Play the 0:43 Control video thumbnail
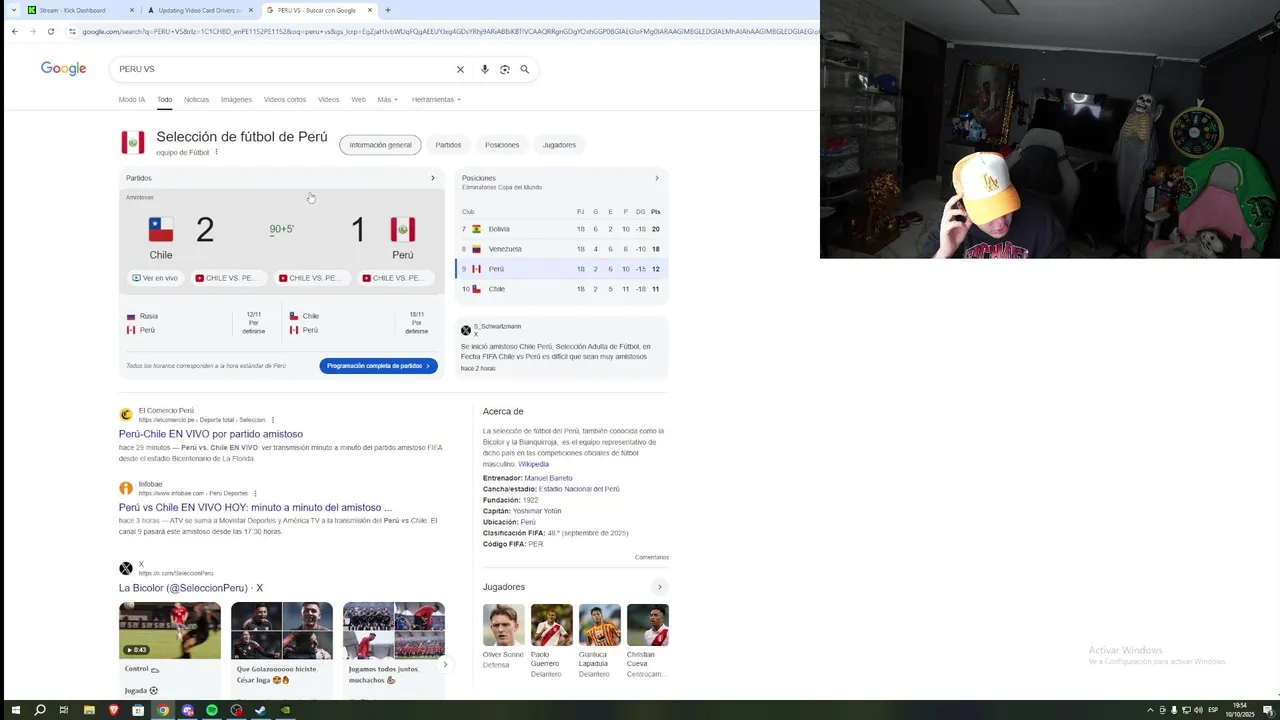1280x720 pixels. pyautogui.click(x=170, y=630)
